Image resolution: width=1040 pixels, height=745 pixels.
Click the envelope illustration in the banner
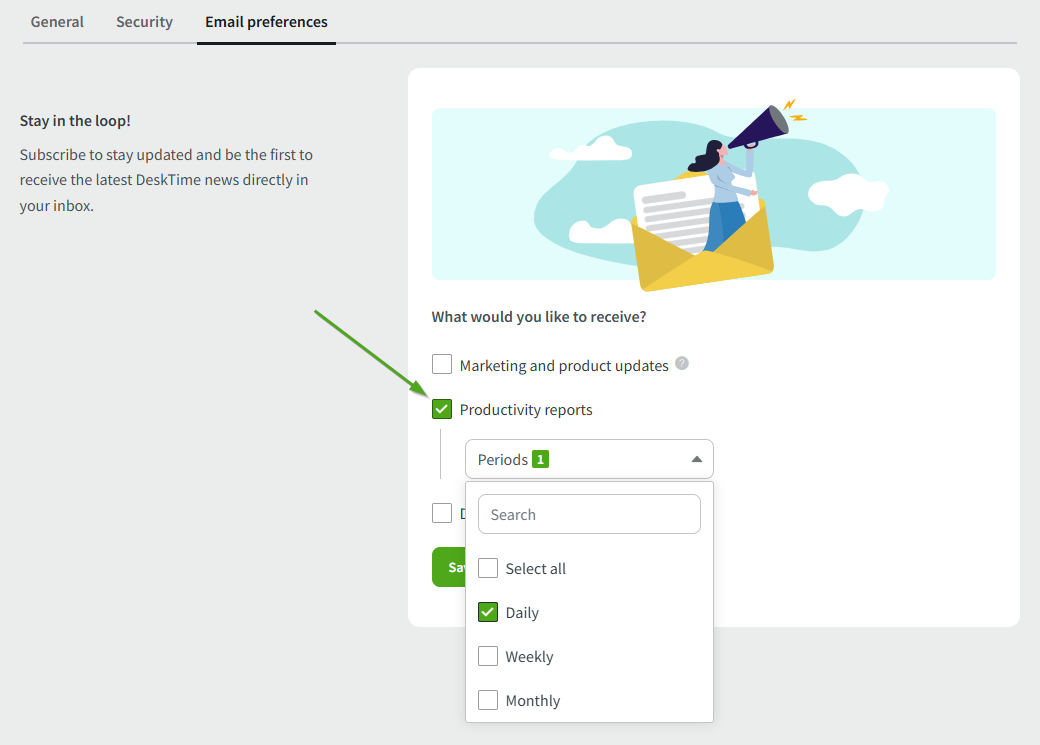pos(701,245)
